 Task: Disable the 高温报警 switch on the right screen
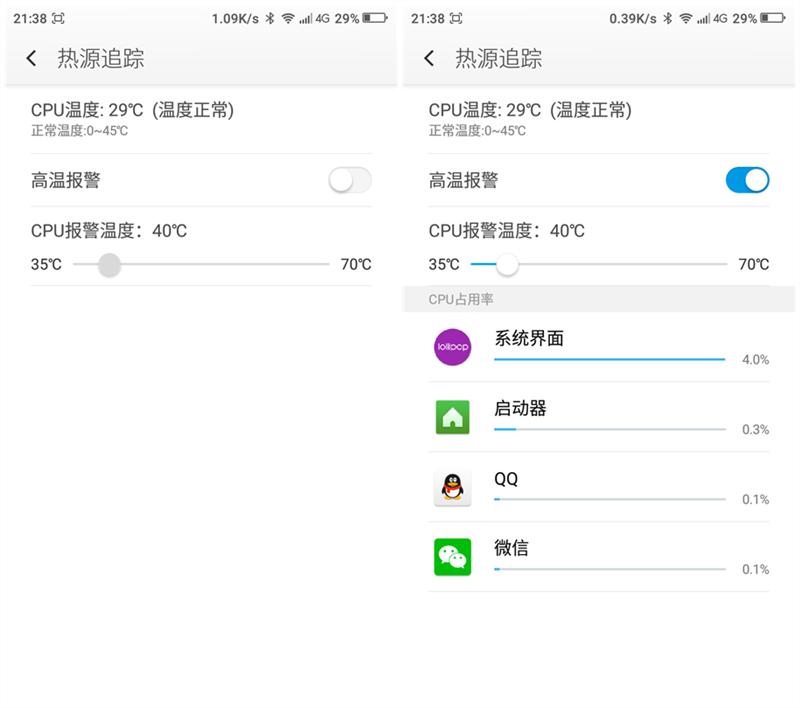click(x=746, y=177)
